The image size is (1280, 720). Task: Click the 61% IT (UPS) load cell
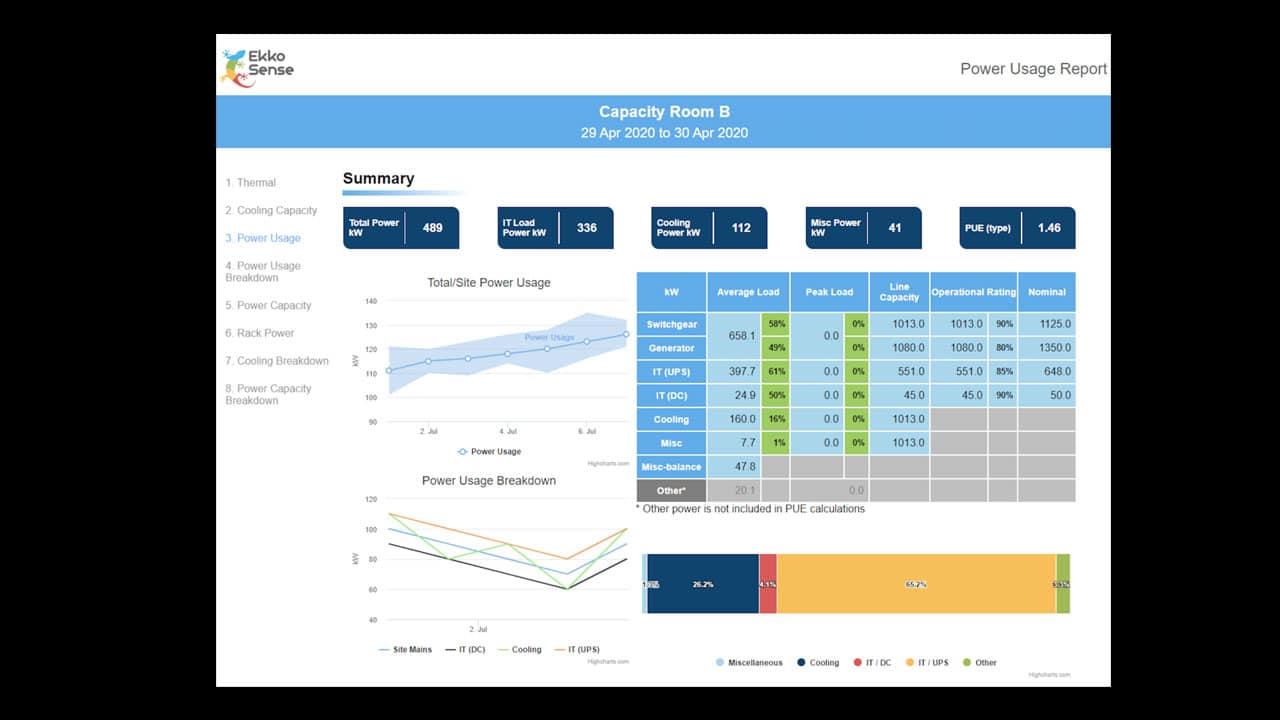pos(775,371)
